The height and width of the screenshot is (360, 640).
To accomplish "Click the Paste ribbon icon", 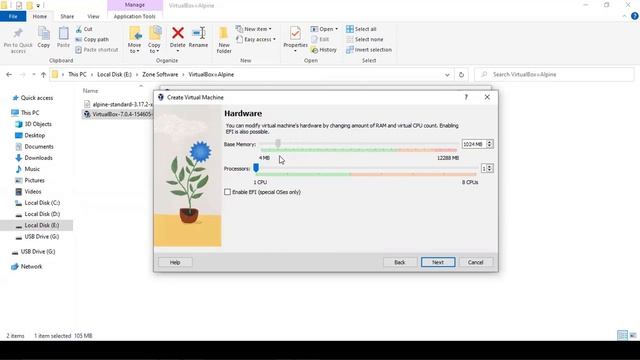I will 63,37.
